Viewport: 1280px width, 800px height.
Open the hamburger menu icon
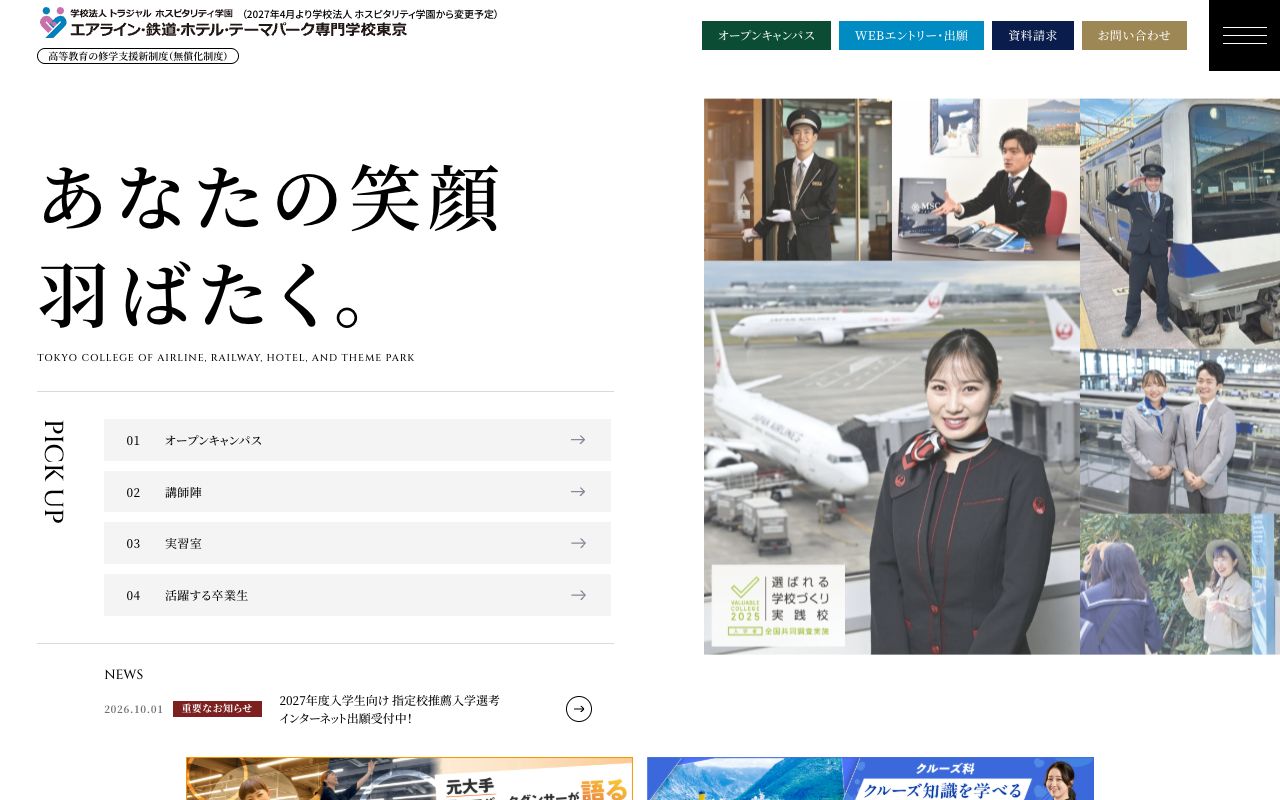pyautogui.click(x=1244, y=35)
